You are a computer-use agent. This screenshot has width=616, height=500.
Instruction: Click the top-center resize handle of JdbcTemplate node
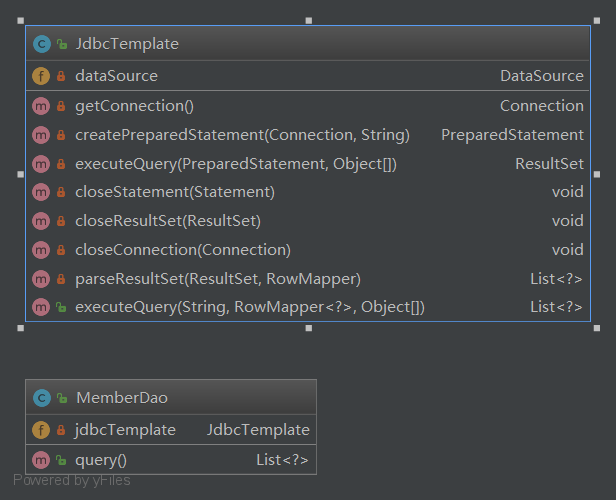[308, 20]
